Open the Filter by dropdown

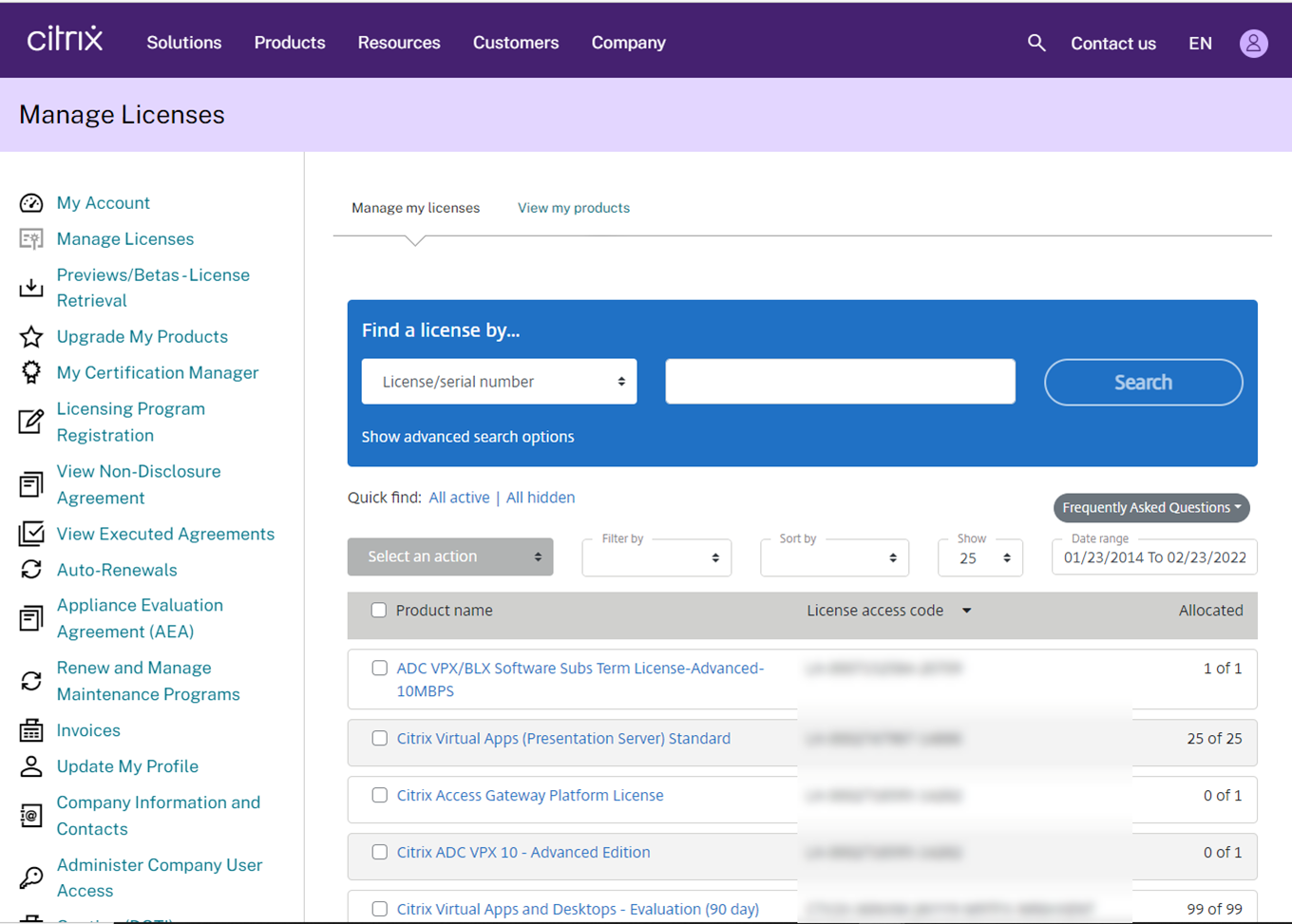coord(656,557)
